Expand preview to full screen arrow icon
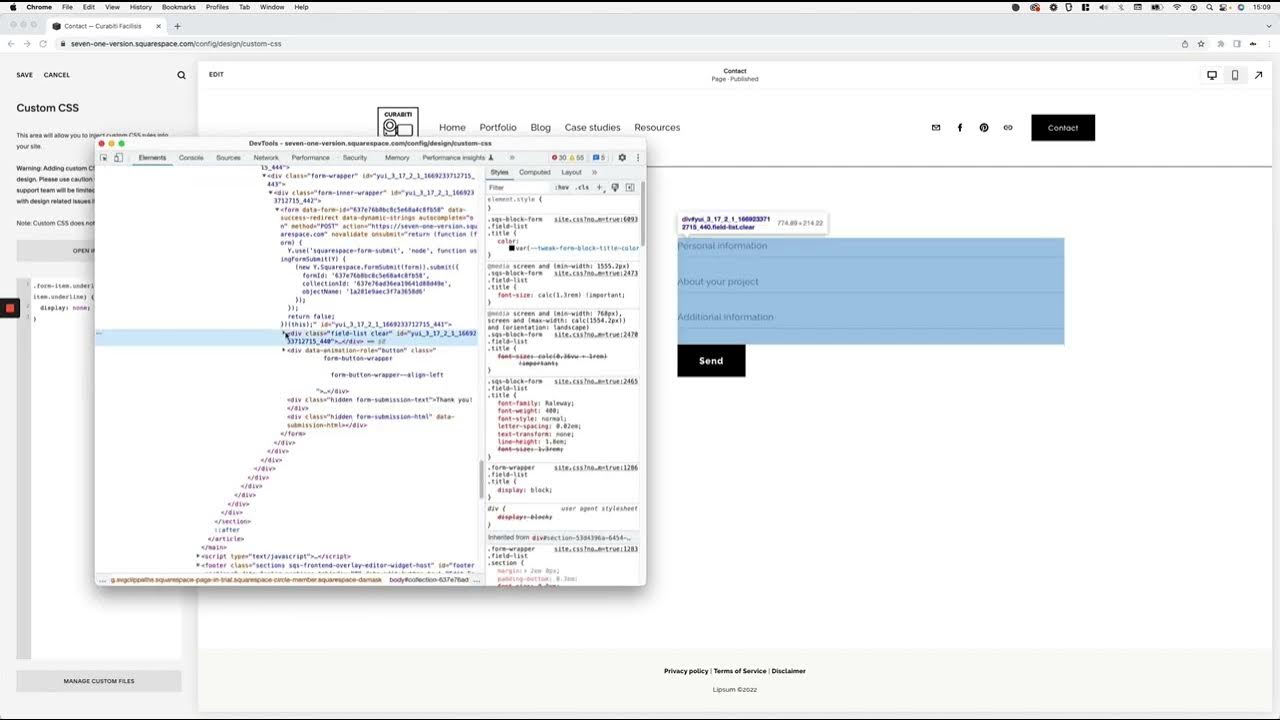 tap(1258, 75)
